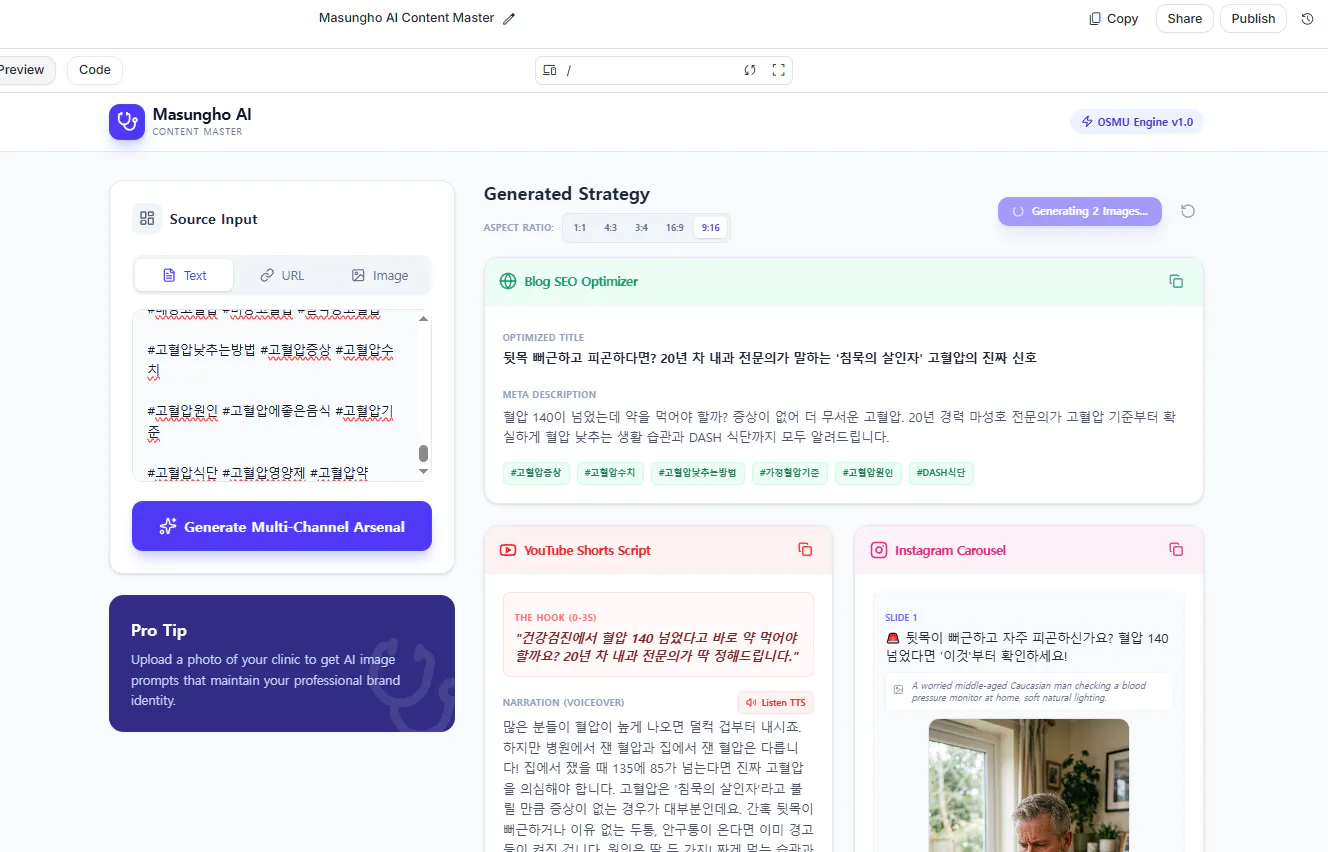Select the 3:4 aspect ratio
The height and width of the screenshot is (852, 1328).
tap(641, 228)
